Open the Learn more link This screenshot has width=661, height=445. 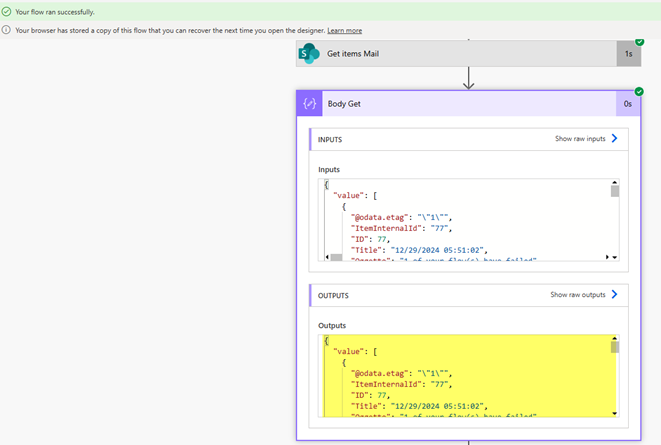pyautogui.click(x=344, y=30)
